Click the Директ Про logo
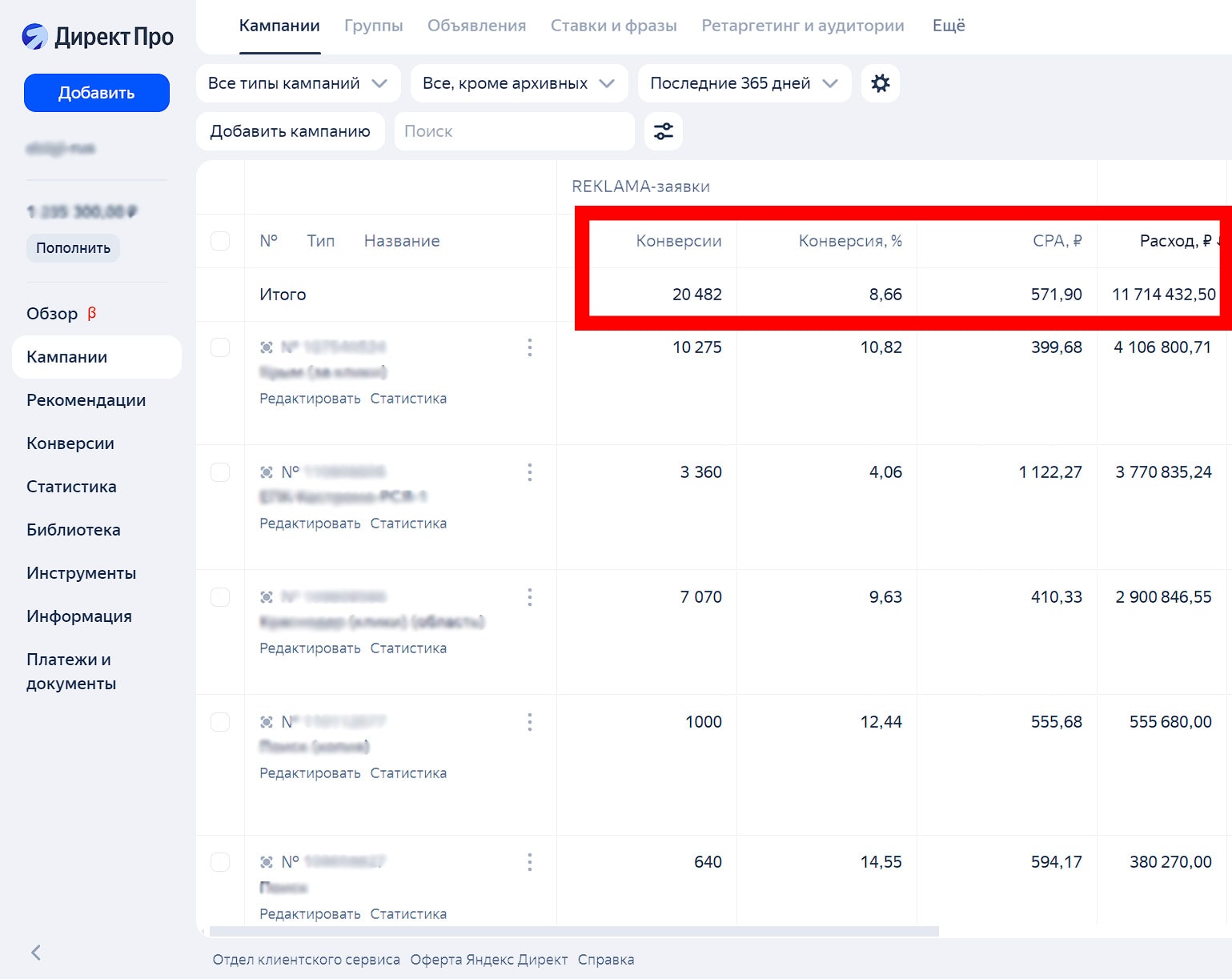 click(x=97, y=37)
